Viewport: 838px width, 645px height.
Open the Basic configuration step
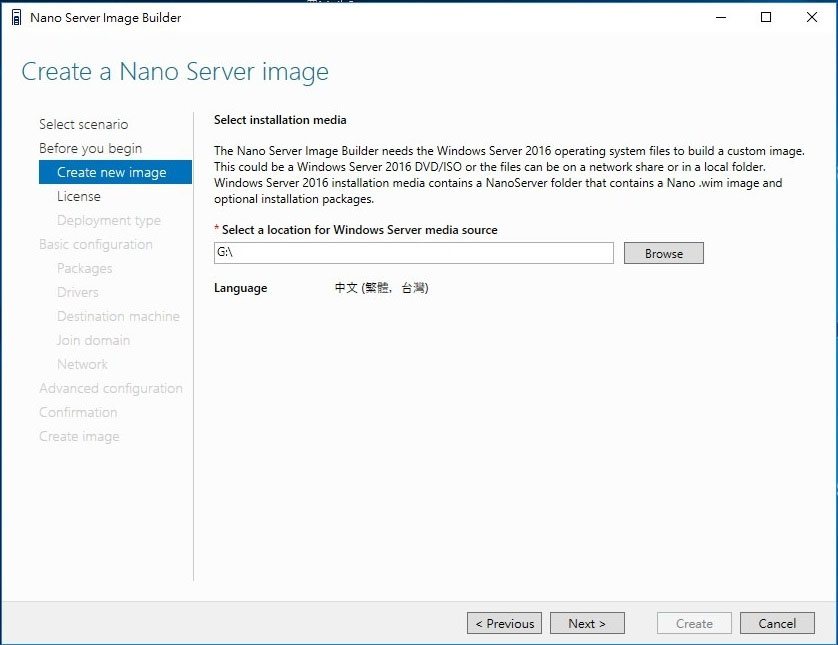coord(96,245)
